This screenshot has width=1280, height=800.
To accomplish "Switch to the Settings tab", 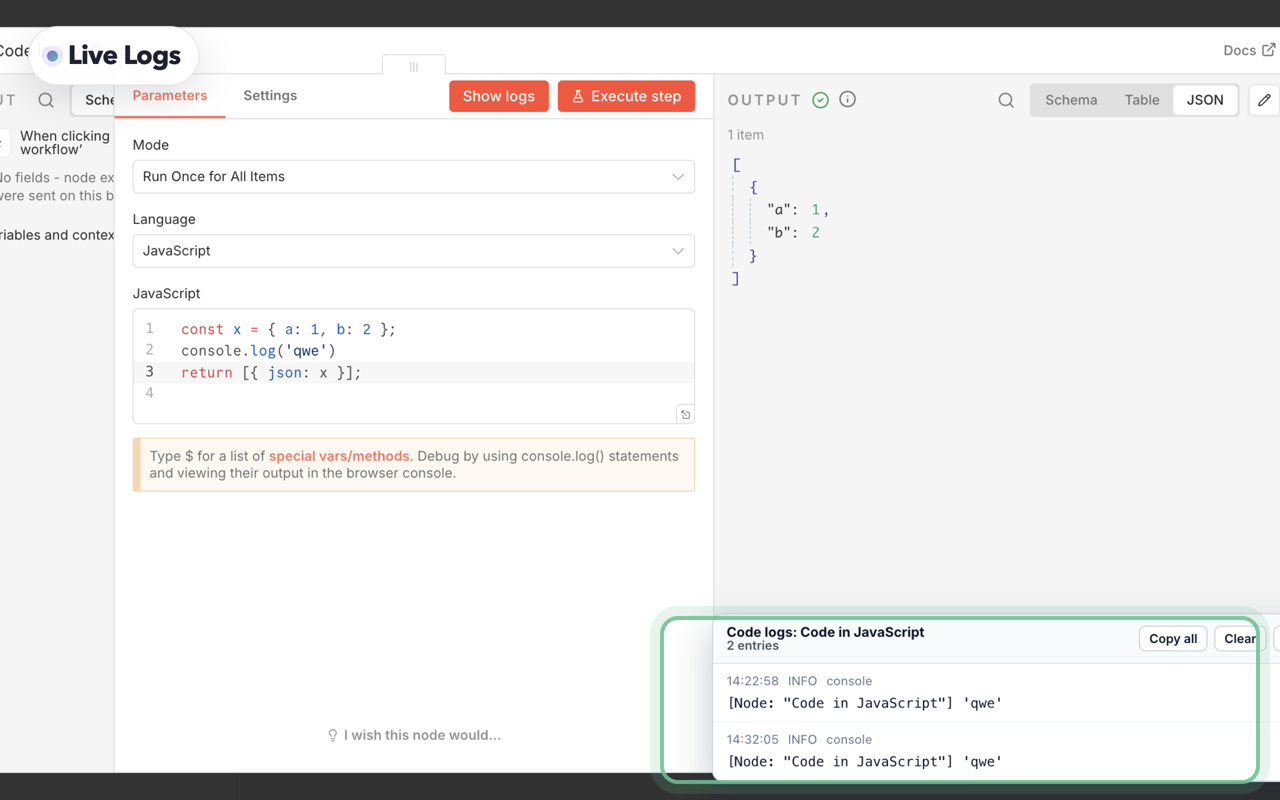I will point(270,96).
